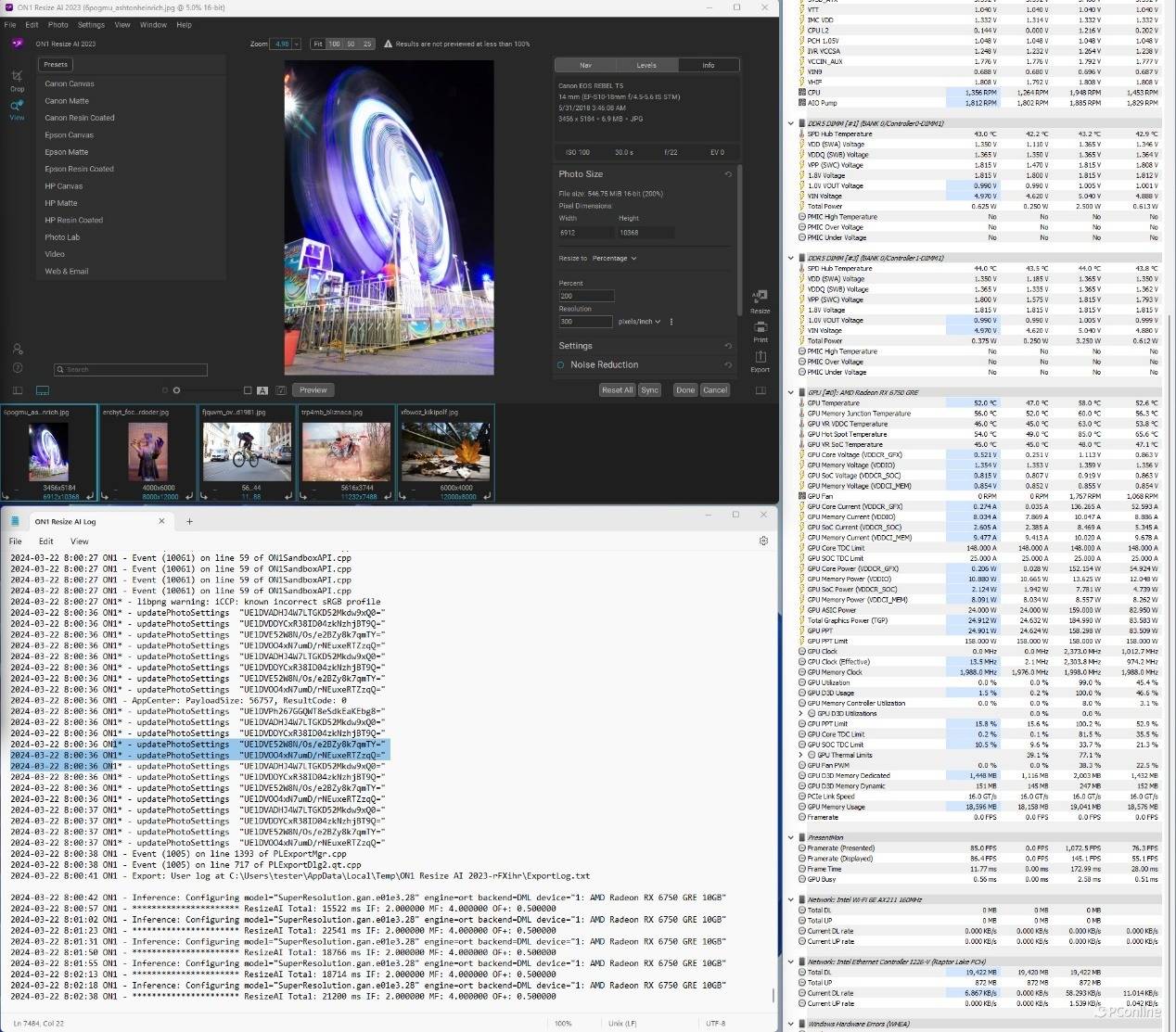
Task: Open the Resize to Percentage dropdown
Action: [x=615, y=259]
